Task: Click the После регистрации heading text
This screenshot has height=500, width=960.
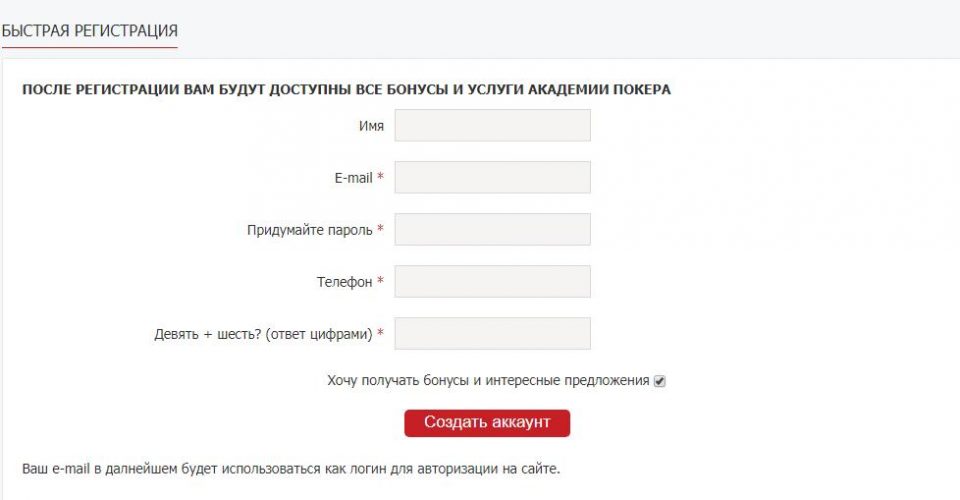Action: 346,89
